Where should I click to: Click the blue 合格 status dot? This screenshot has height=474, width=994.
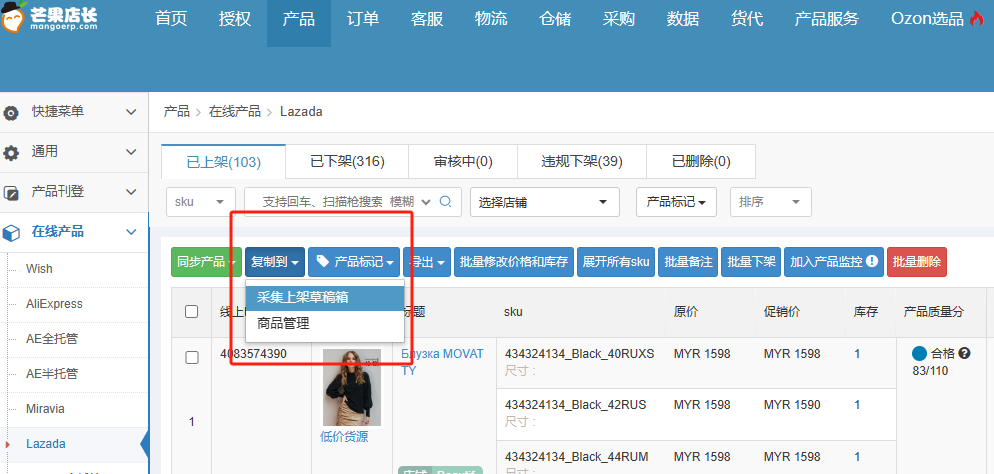click(919, 354)
